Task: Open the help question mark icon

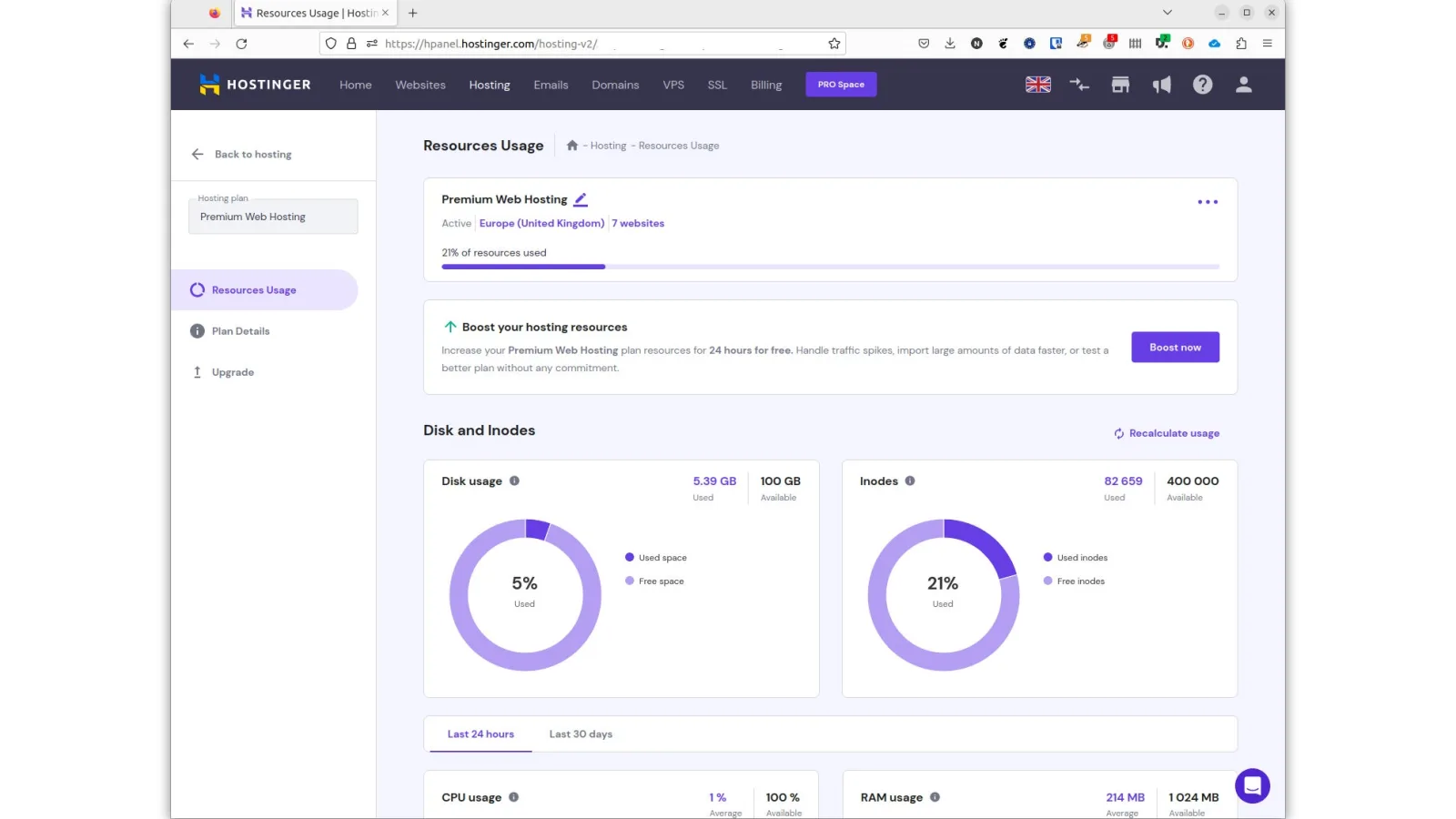Action: 1203,85
